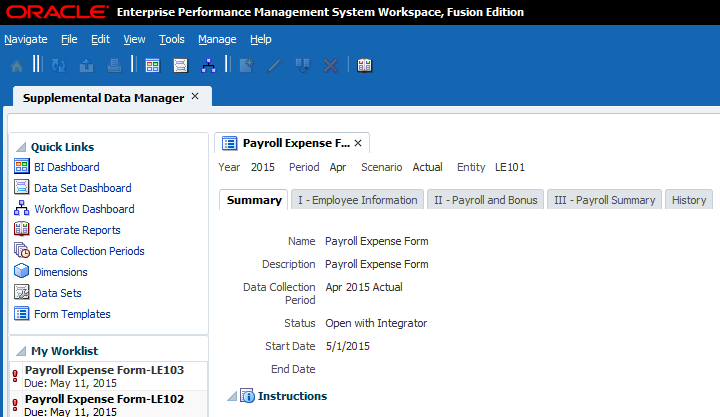Click the Start Date value 5/1/2015
Viewport: 720px width, 417px height.
(x=348, y=346)
